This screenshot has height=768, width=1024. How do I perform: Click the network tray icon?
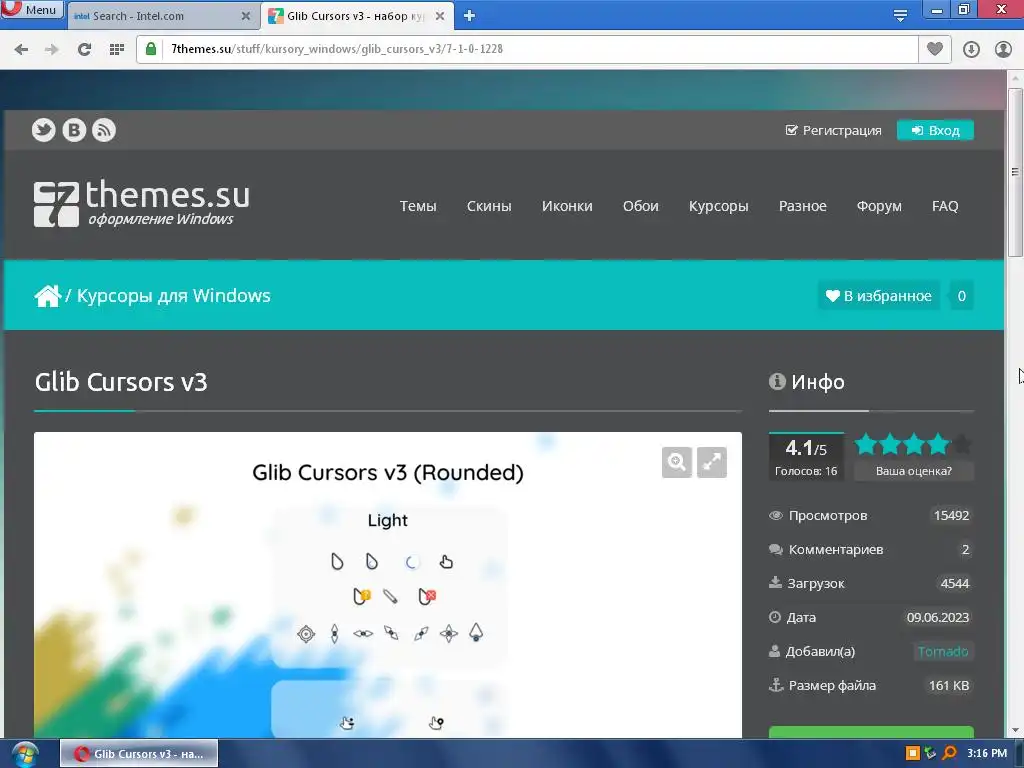931,754
